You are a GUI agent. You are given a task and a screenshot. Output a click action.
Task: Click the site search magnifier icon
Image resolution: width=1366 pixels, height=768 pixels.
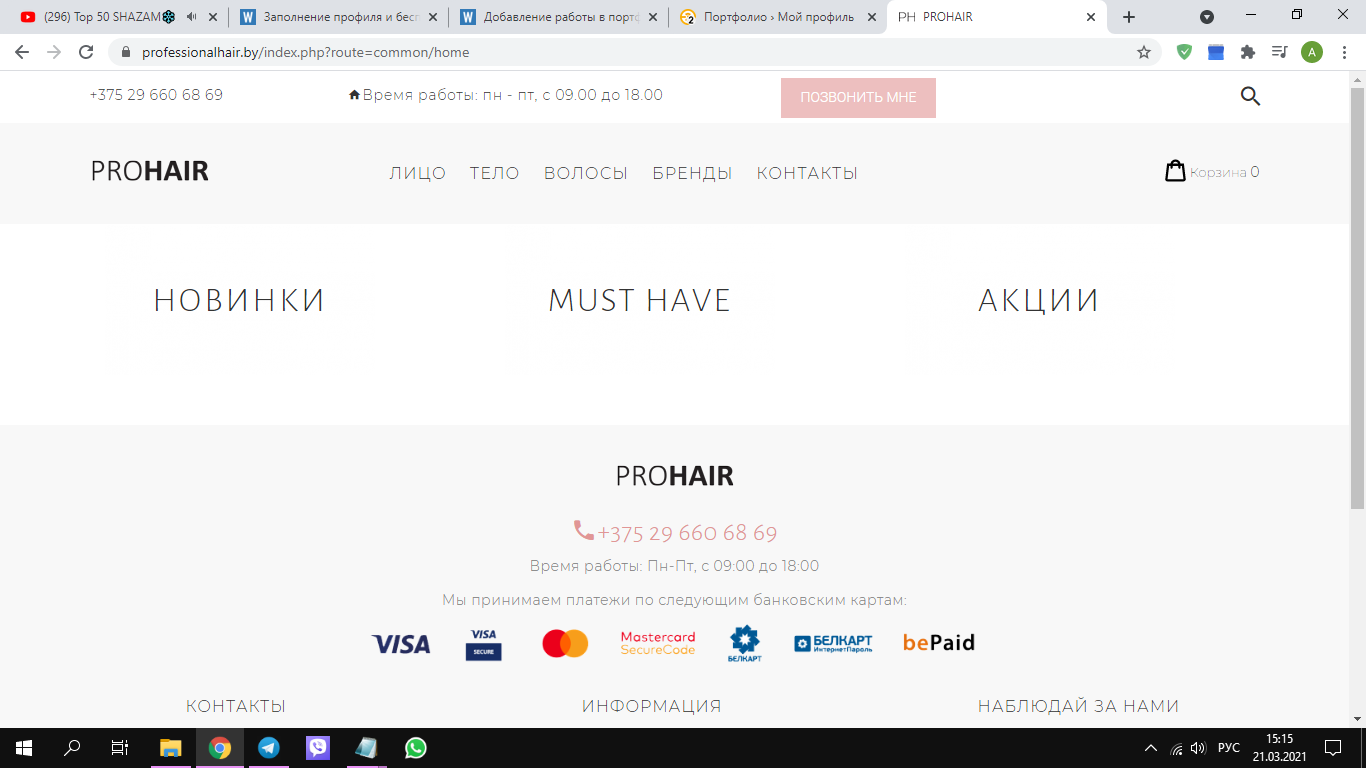(x=1250, y=96)
